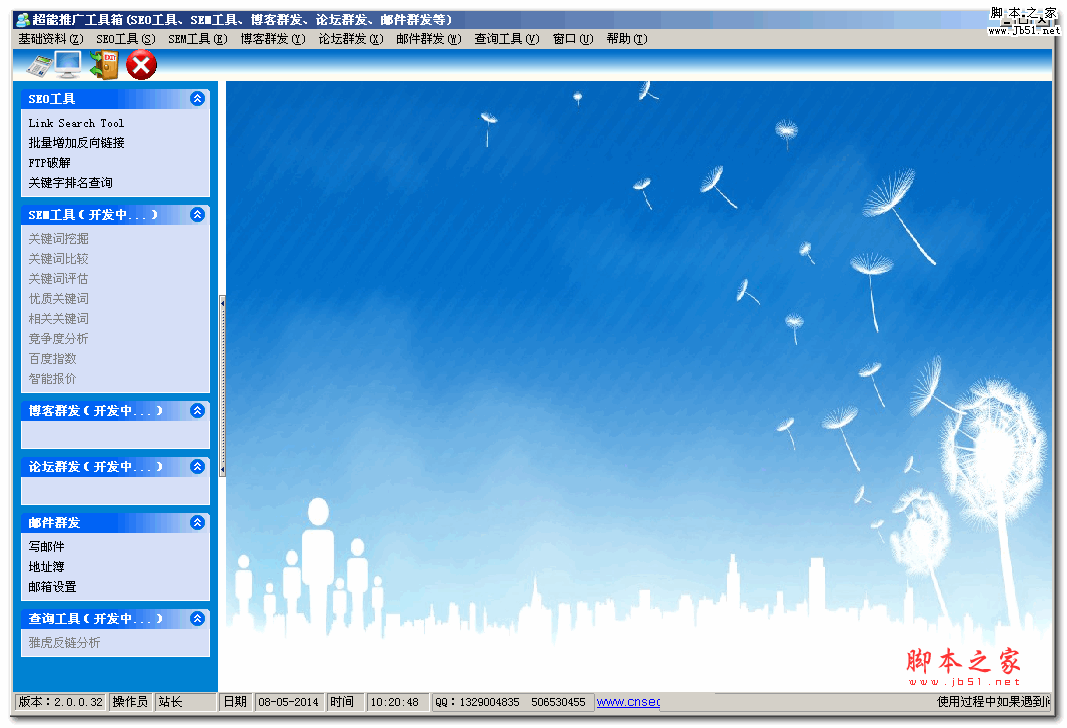Click the QQ number 1329004835 text
Viewport: 1067px width, 728px height.
(x=489, y=701)
